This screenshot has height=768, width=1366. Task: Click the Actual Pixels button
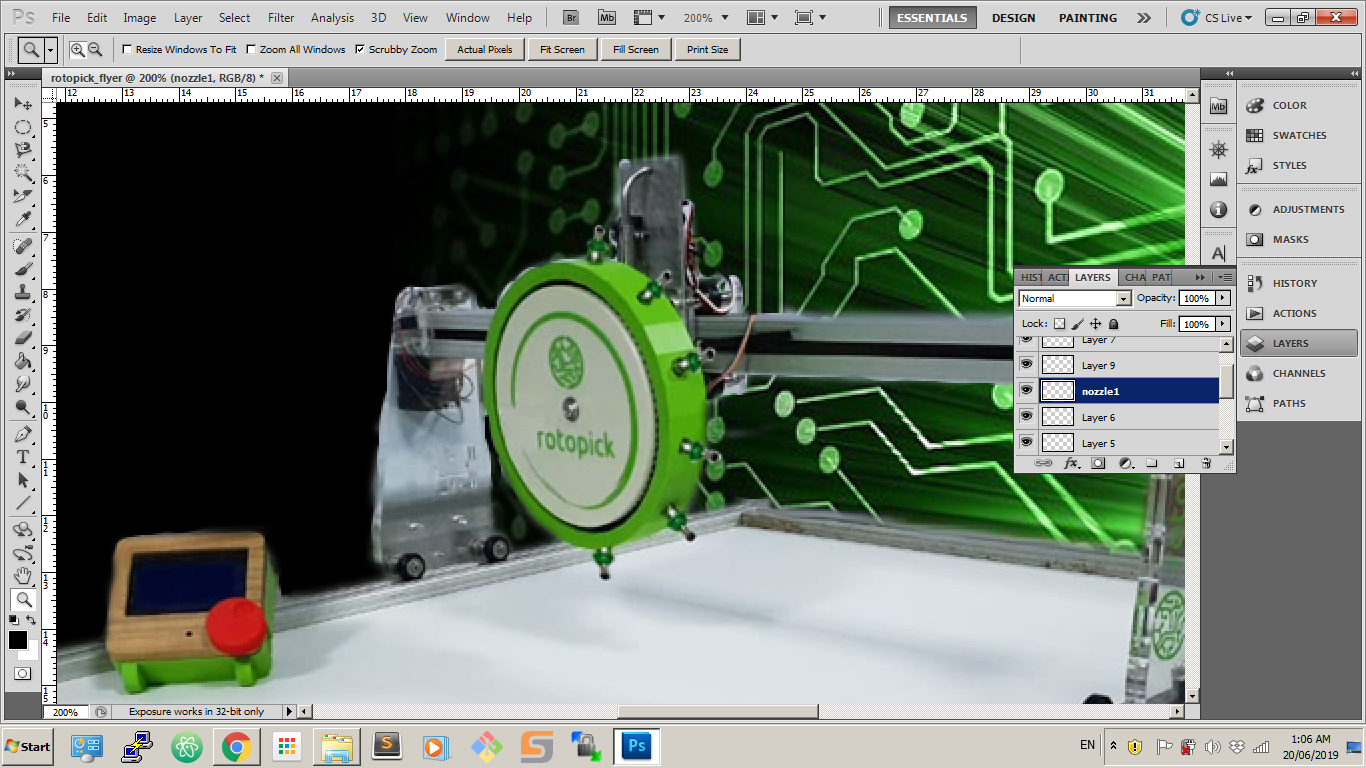485,49
